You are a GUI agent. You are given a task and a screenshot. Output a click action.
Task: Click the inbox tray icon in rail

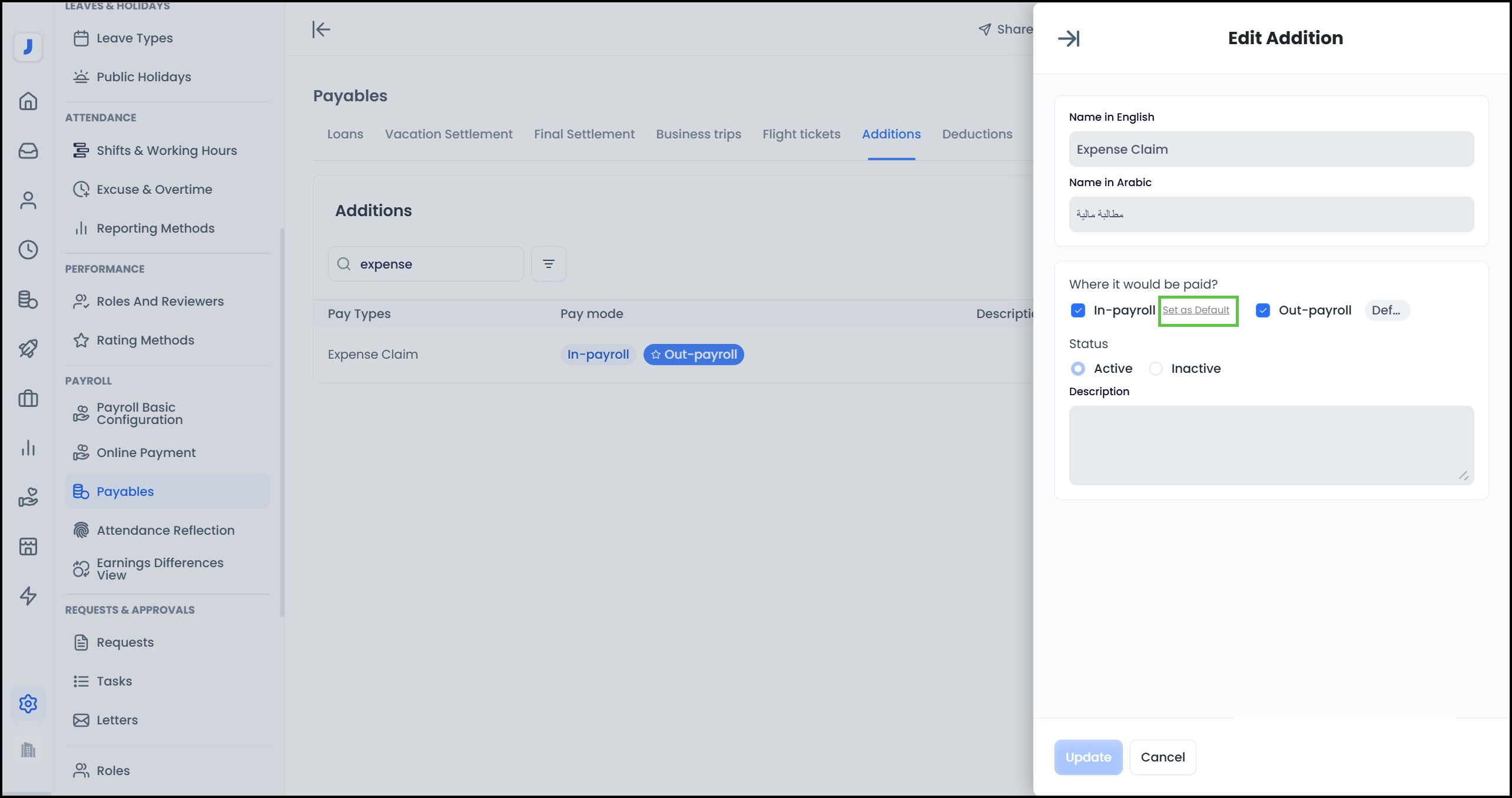tap(28, 151)
